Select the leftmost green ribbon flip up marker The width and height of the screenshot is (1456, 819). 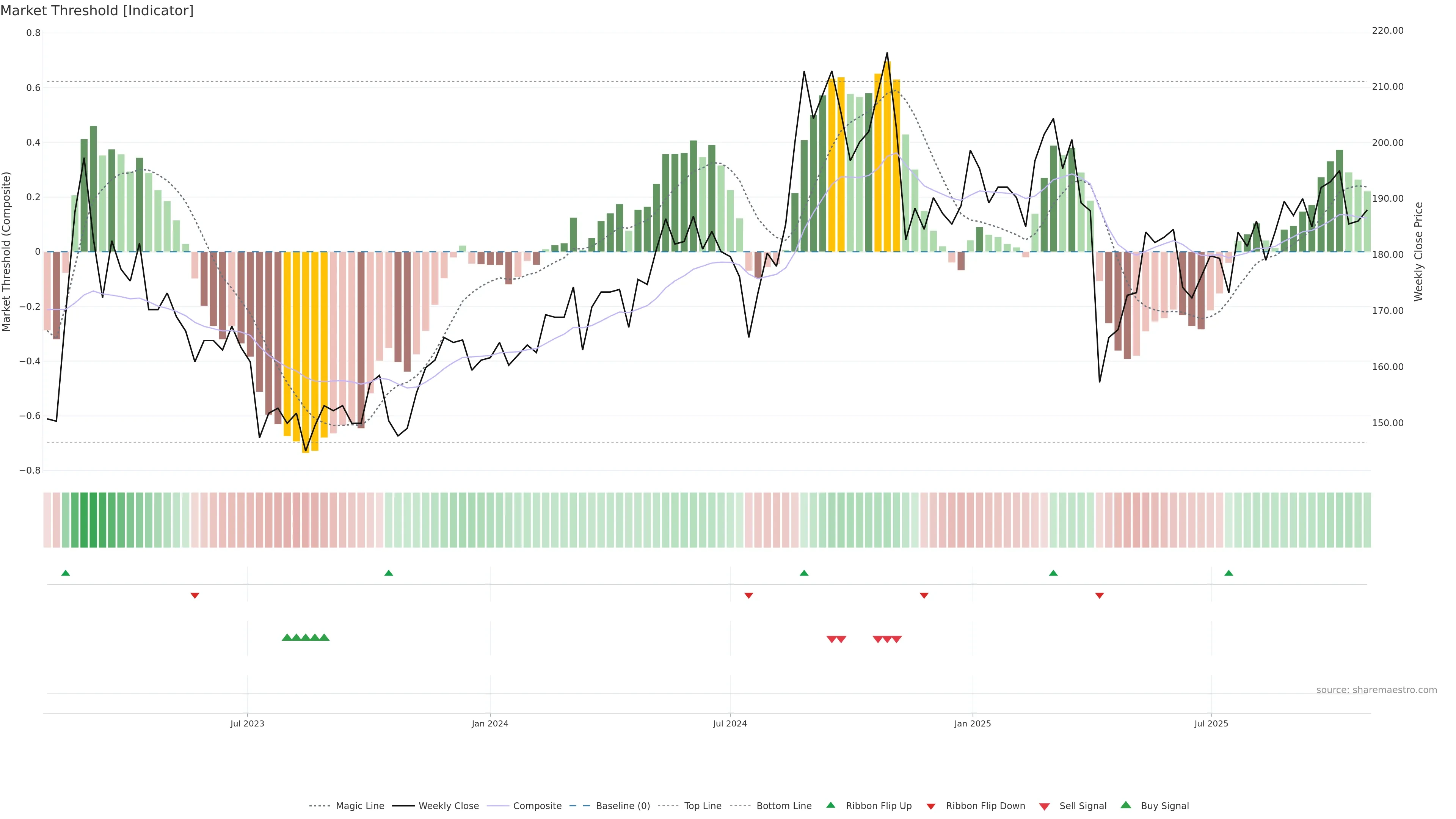[x=66, y=573]
